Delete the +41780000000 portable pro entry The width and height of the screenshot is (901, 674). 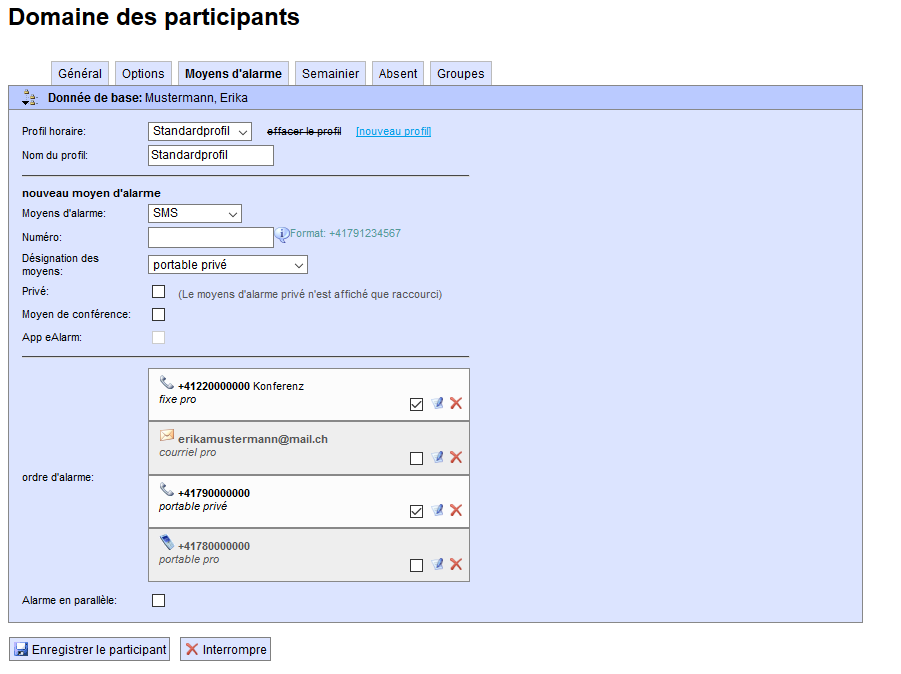[x=456, y=564]
